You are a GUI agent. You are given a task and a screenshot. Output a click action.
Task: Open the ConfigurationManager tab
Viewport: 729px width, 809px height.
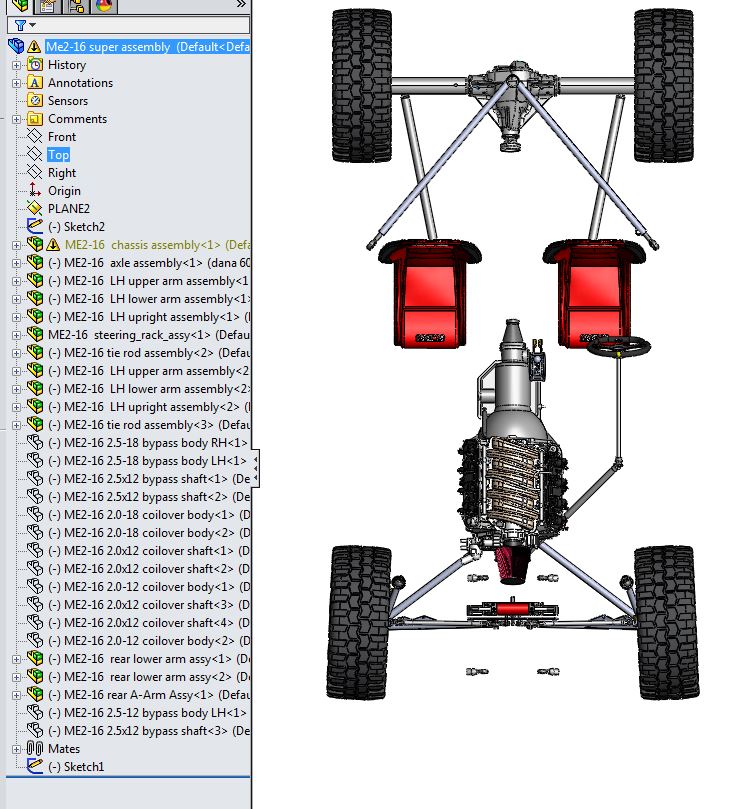tap(76, 5)
